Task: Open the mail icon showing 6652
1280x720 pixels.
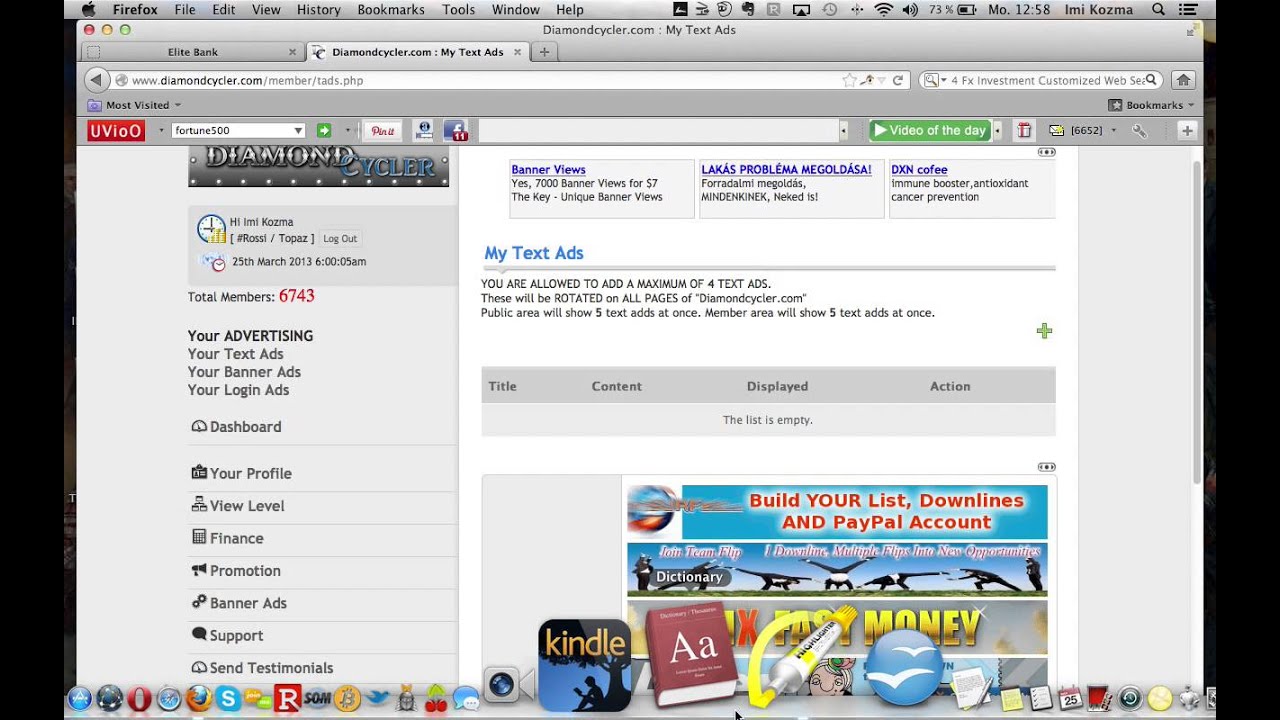Action: click(1056, 130)
